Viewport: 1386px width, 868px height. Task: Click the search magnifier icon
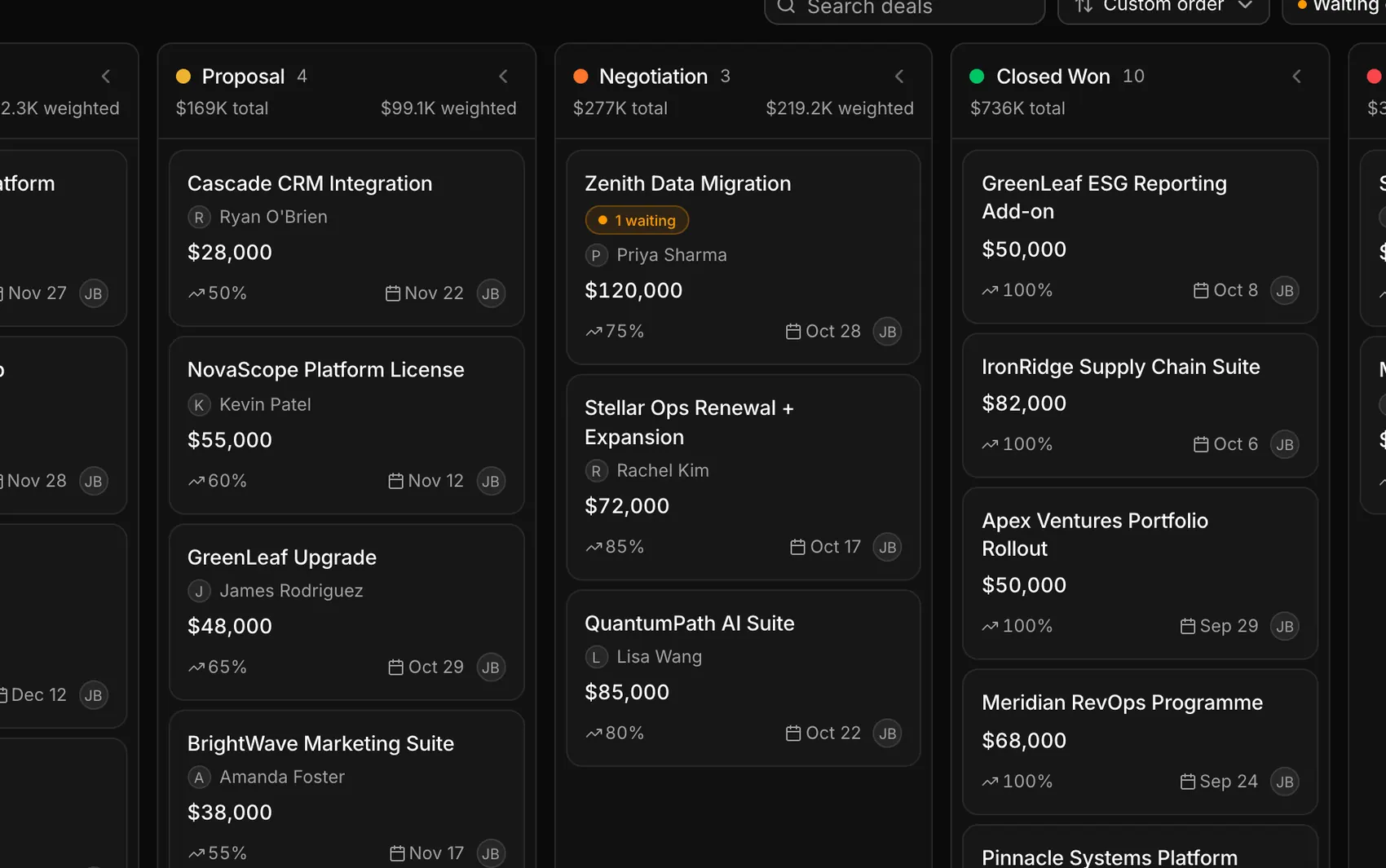[786, 7]
